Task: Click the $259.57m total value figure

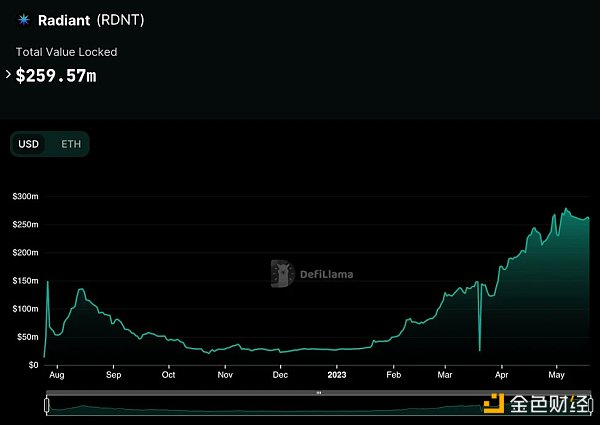Action: tap(56, 75)
